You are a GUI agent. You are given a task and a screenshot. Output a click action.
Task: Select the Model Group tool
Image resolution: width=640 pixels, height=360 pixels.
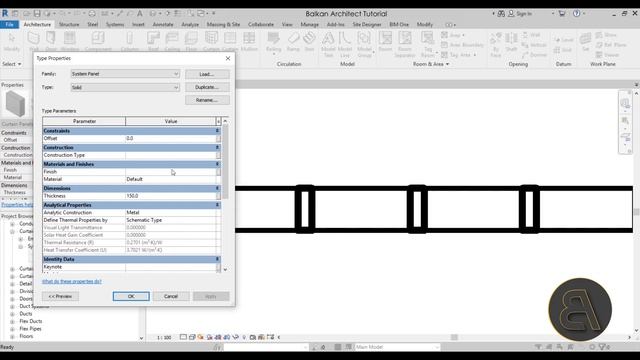(364, 44)
